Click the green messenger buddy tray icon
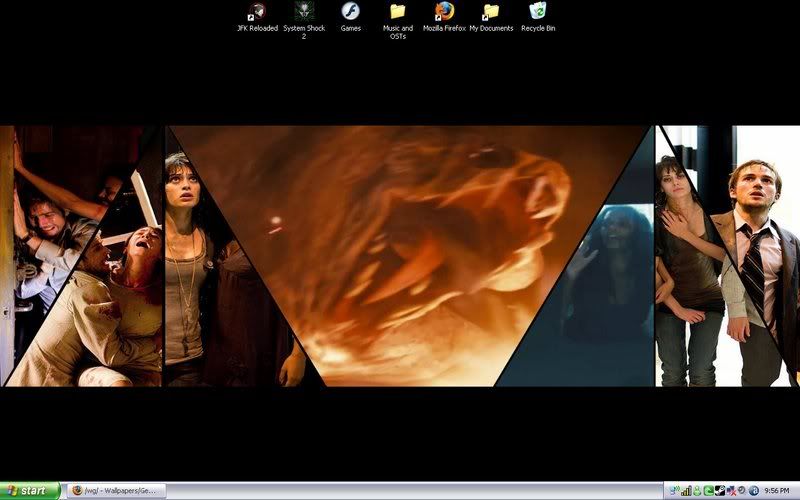The image size is (800, 500). click(697, 491)
